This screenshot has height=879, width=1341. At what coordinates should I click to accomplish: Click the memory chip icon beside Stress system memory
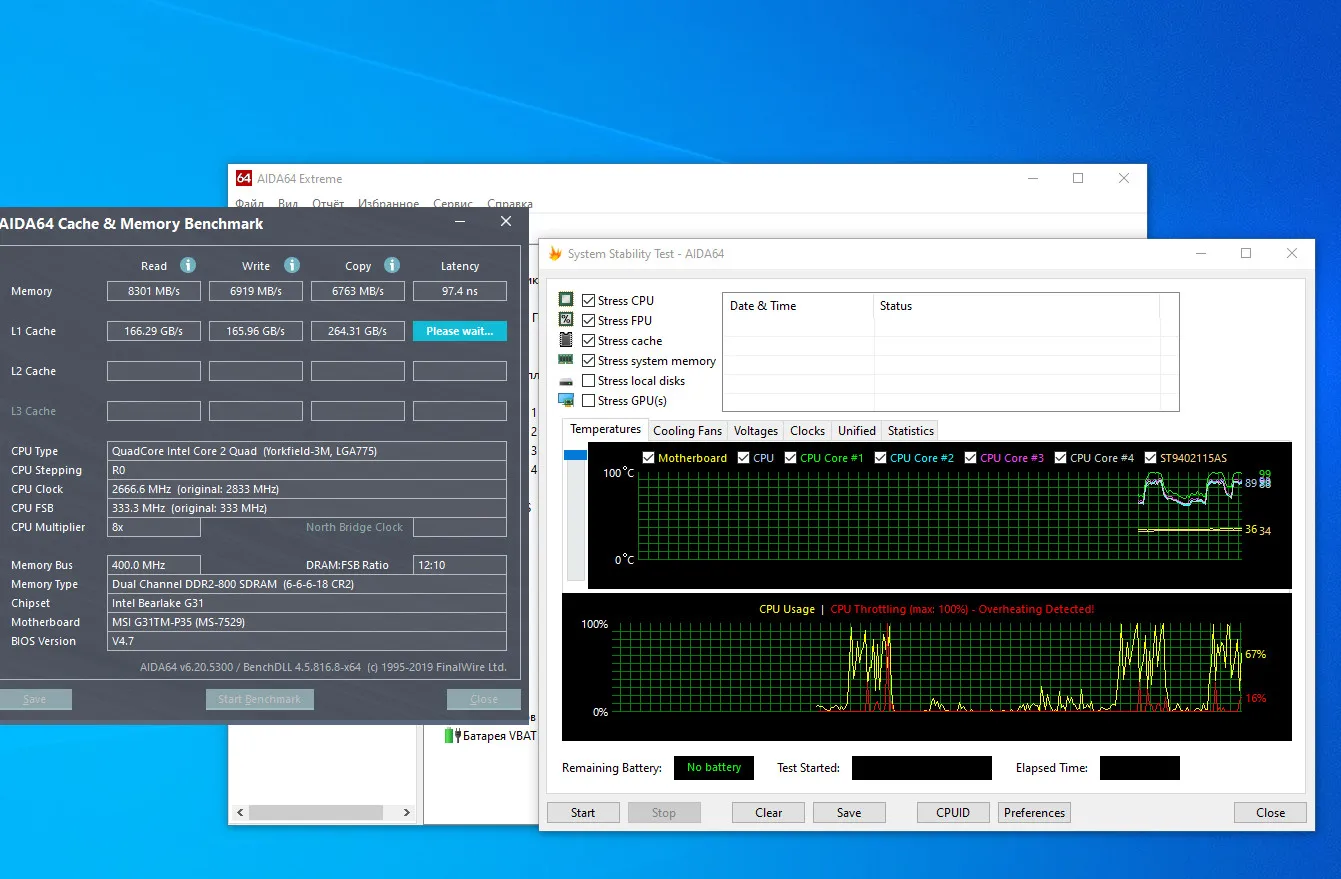(566, 360)
